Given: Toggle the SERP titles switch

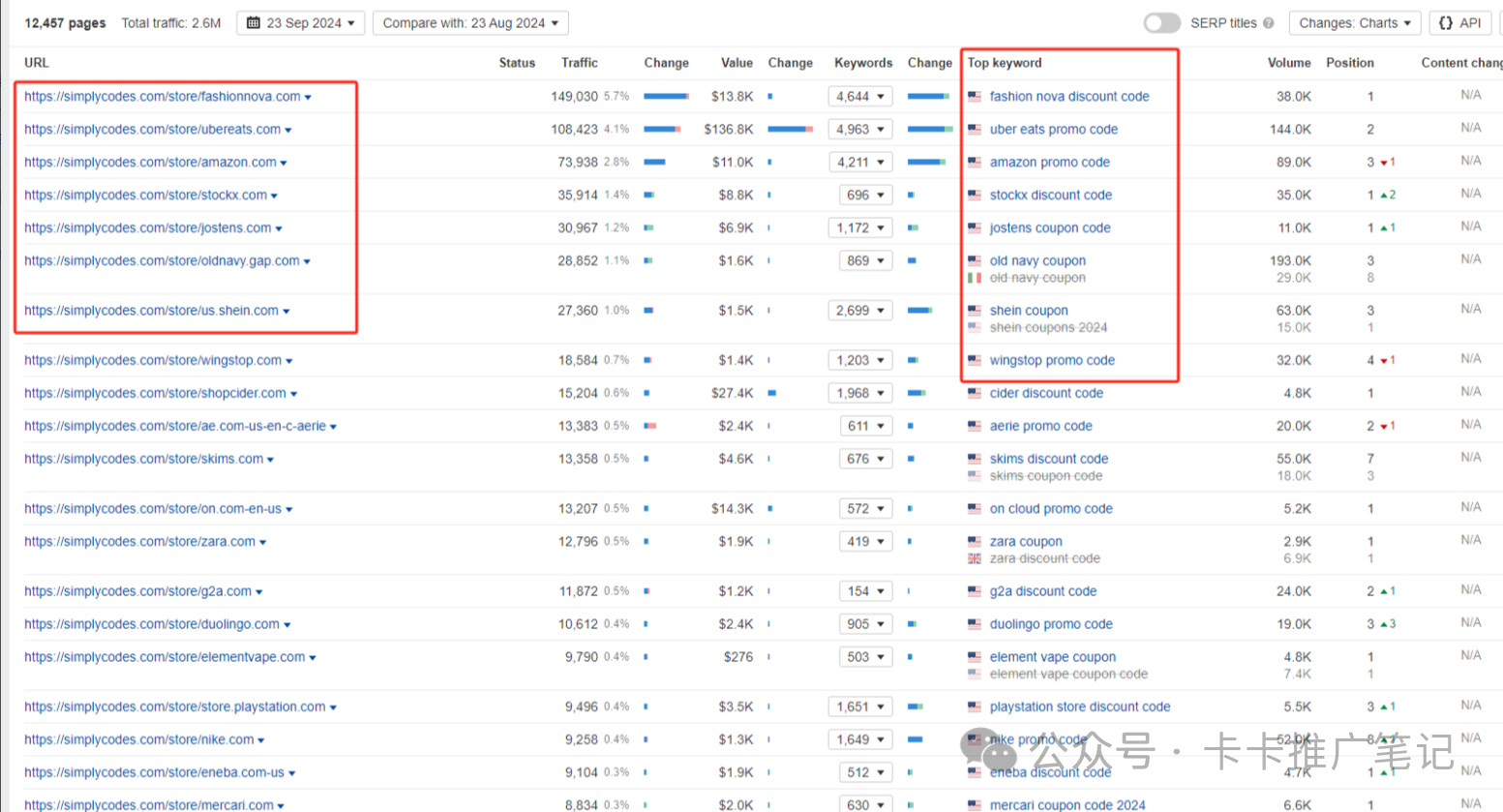Looking at the screenshot, I should tap(1161, 23).
